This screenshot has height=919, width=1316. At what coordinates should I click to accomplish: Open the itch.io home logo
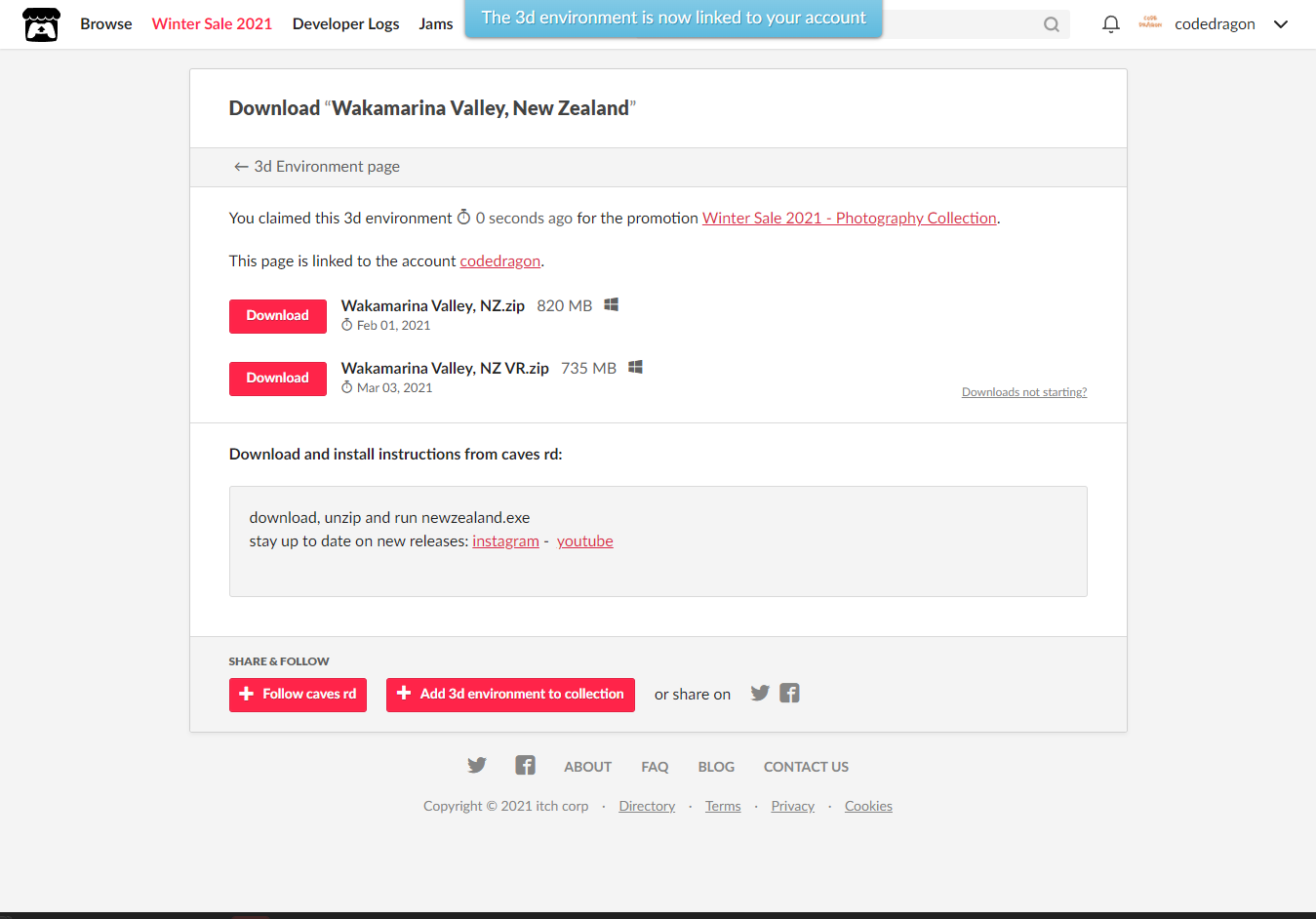(x=41, y=24)
